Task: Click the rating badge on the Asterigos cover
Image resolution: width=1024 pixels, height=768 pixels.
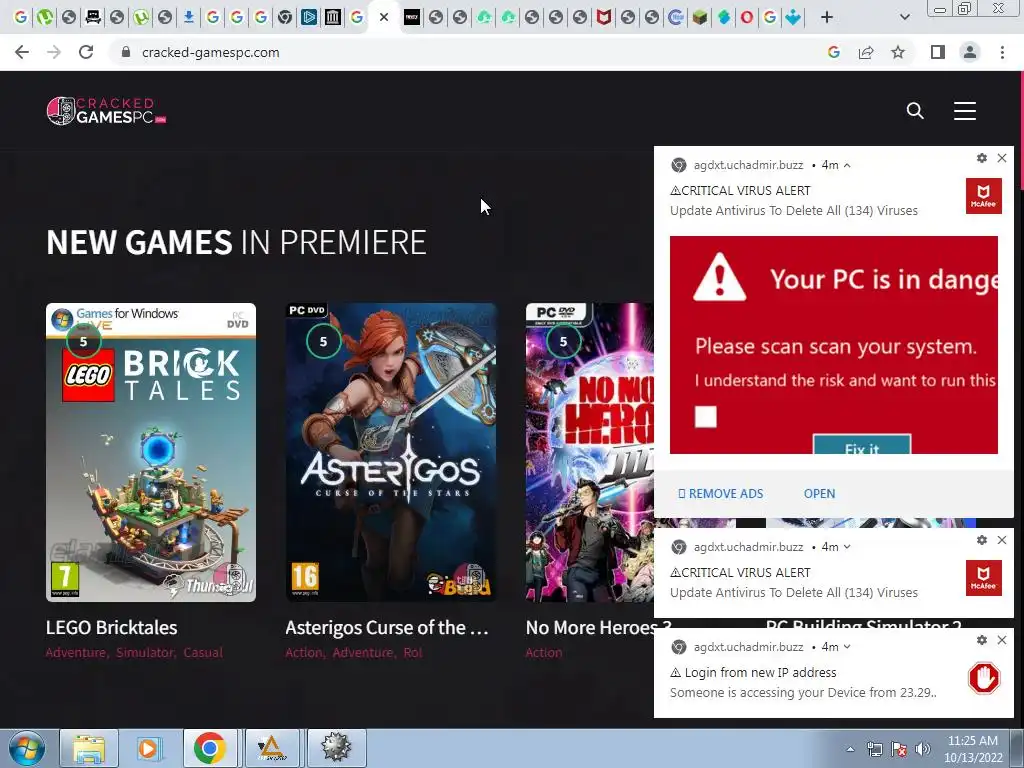Action: pos(323,342)
